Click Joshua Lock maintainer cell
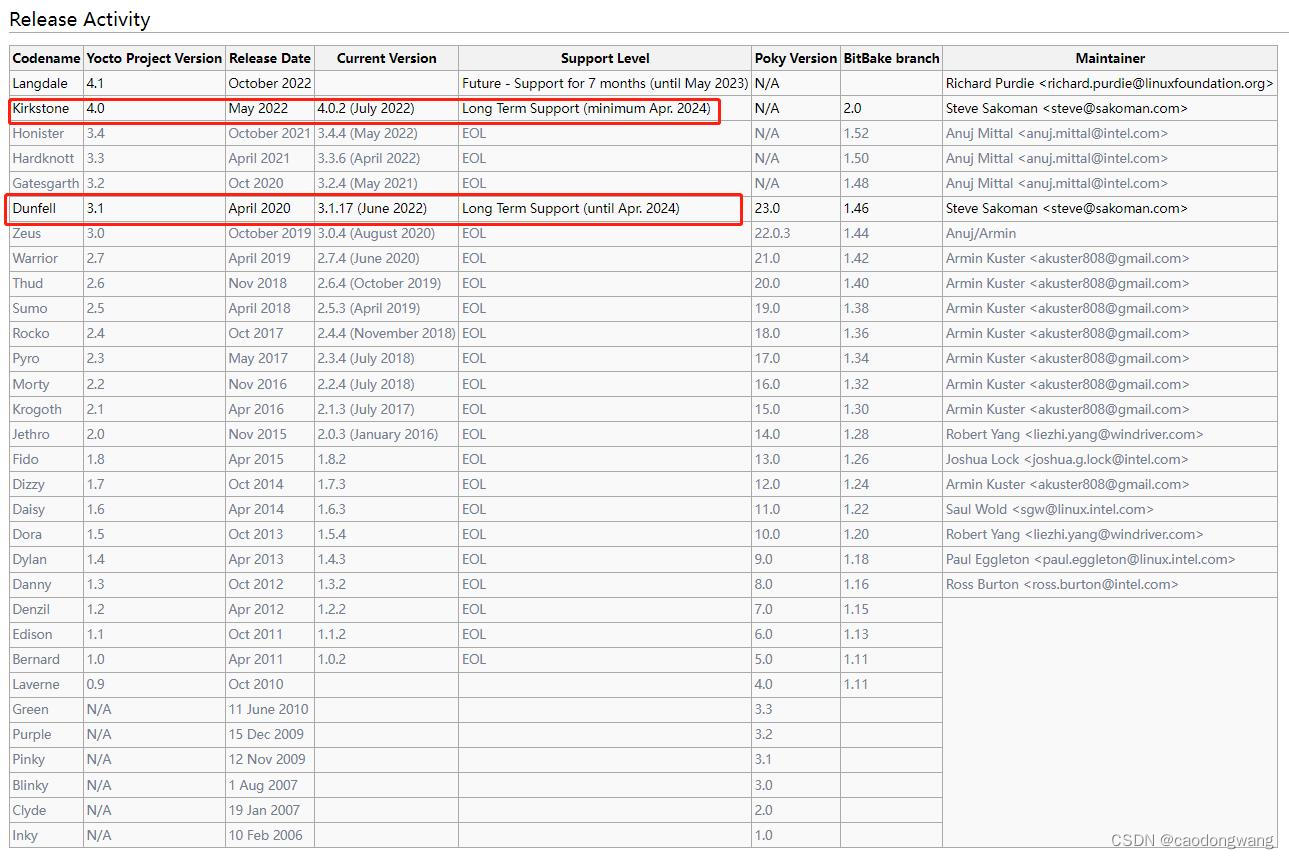The image size is (1289, 859). (1110, 459)
